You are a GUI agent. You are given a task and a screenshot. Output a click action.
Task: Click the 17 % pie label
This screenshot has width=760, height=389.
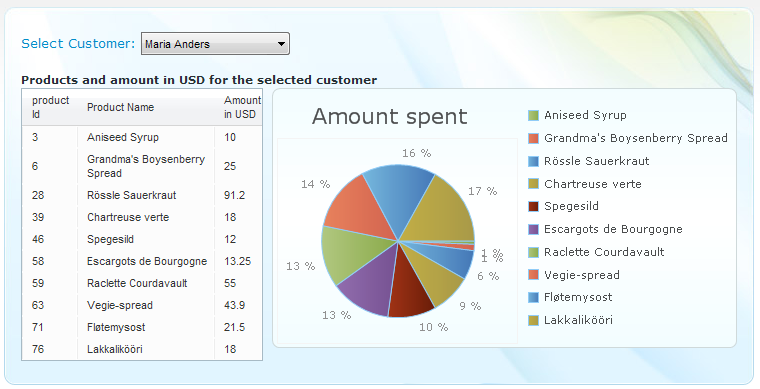482,191
